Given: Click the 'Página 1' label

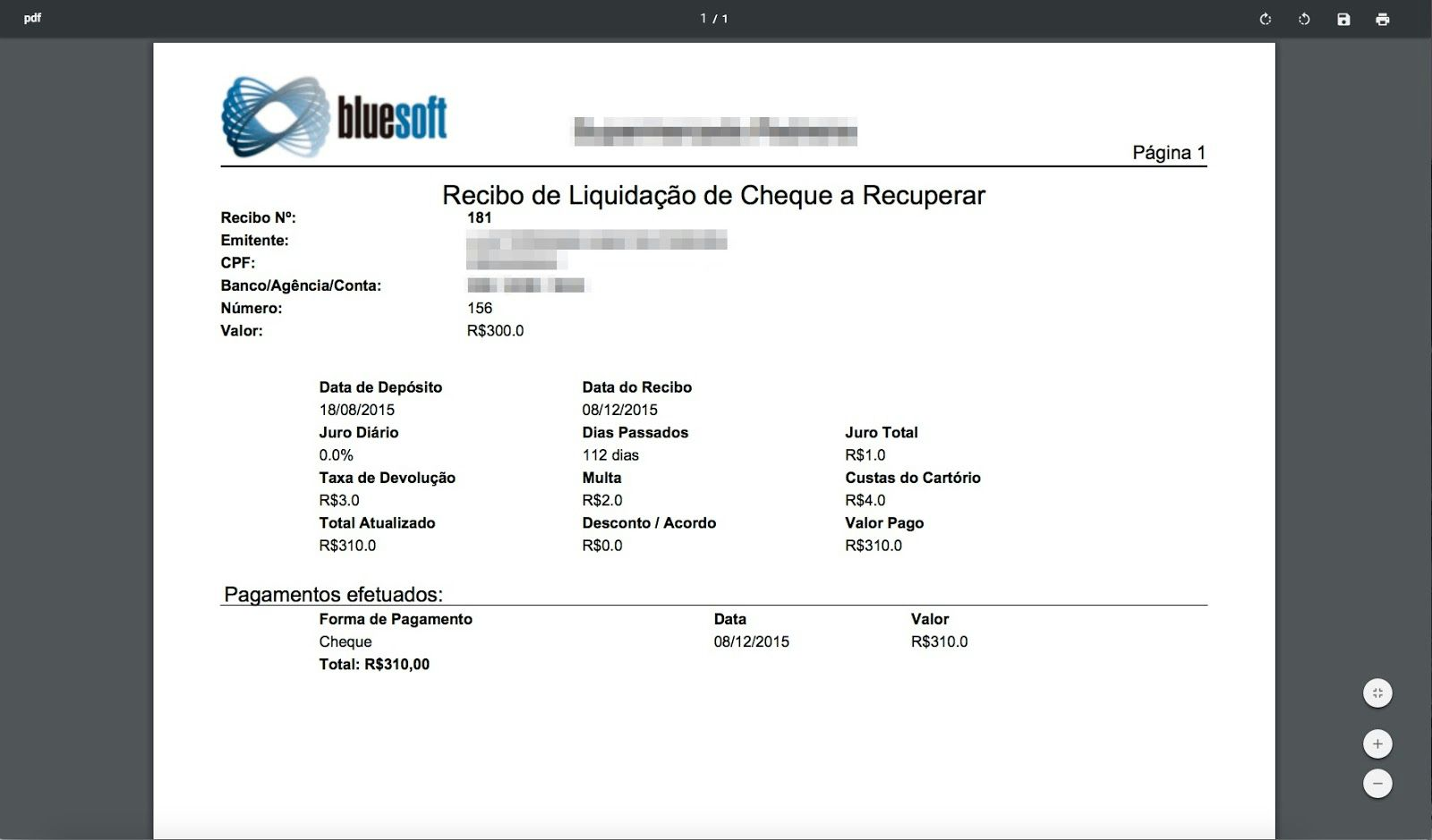Looking at the screenshot, I should (x=1169, y=152).
